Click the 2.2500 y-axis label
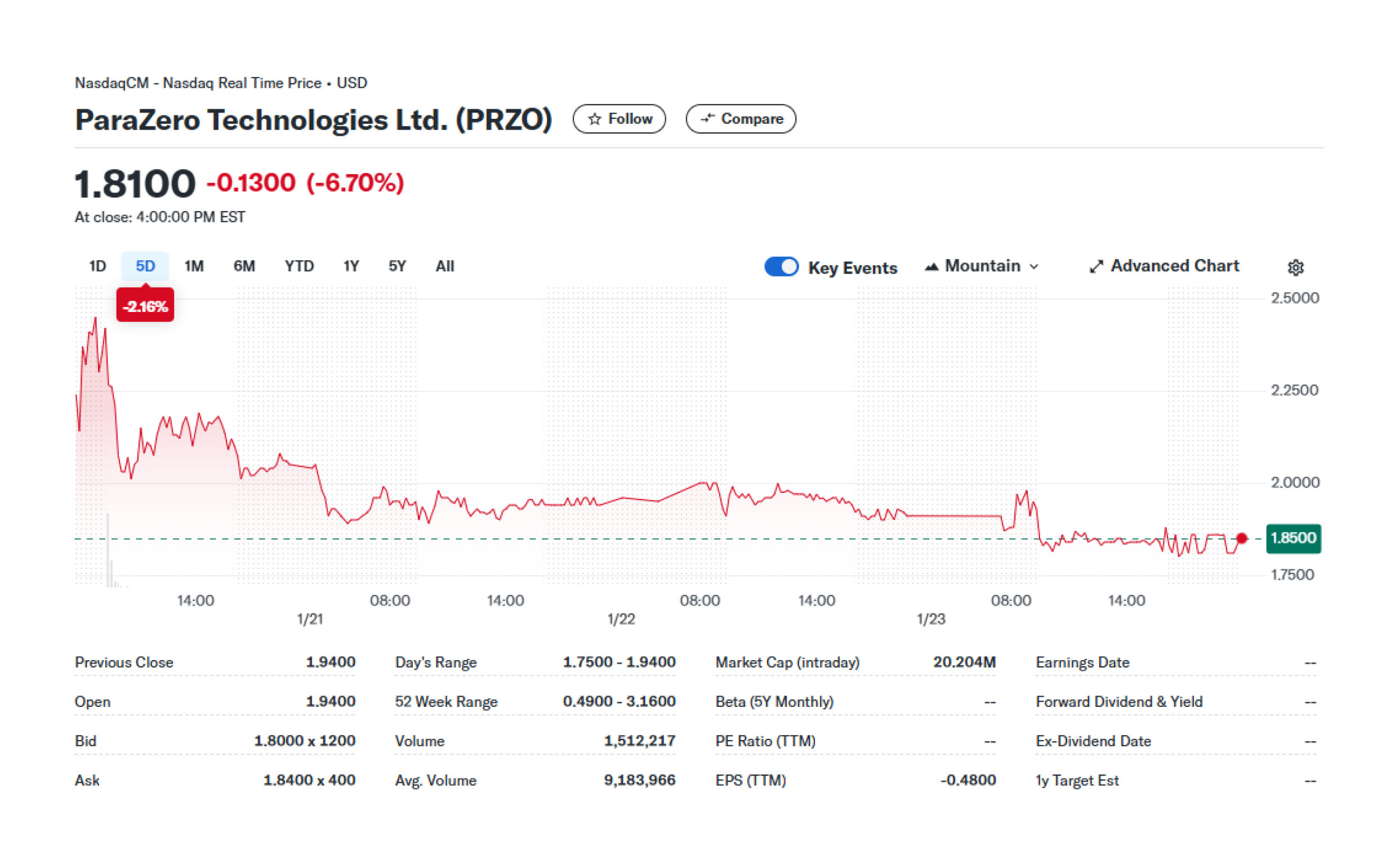The width and height of the screenshot is (1400, 864). tap(1294, 391)
